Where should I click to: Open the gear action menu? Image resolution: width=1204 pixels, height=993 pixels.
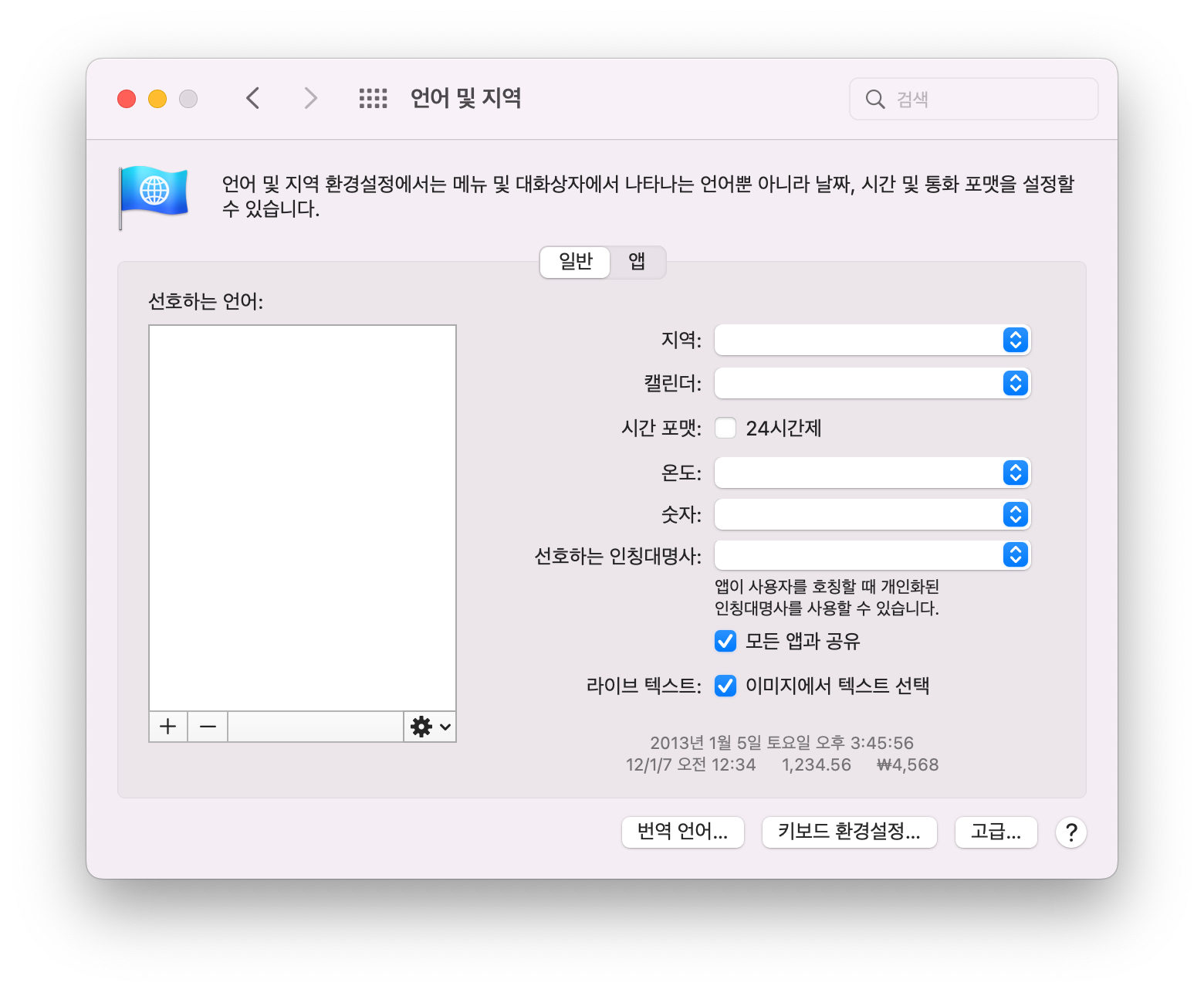pos(430,727)
